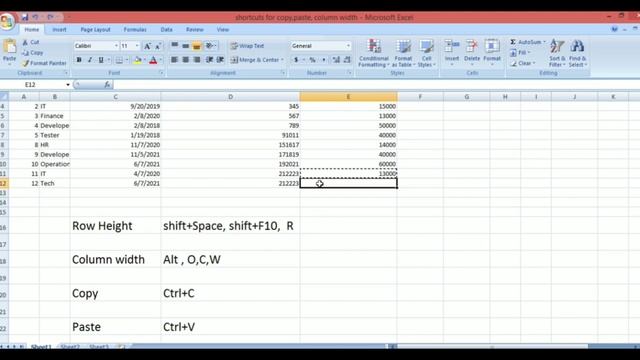Apply accounting dollar format
Image resolution: width=640 pixels, height=360 pixels.
tap(296, 60)
